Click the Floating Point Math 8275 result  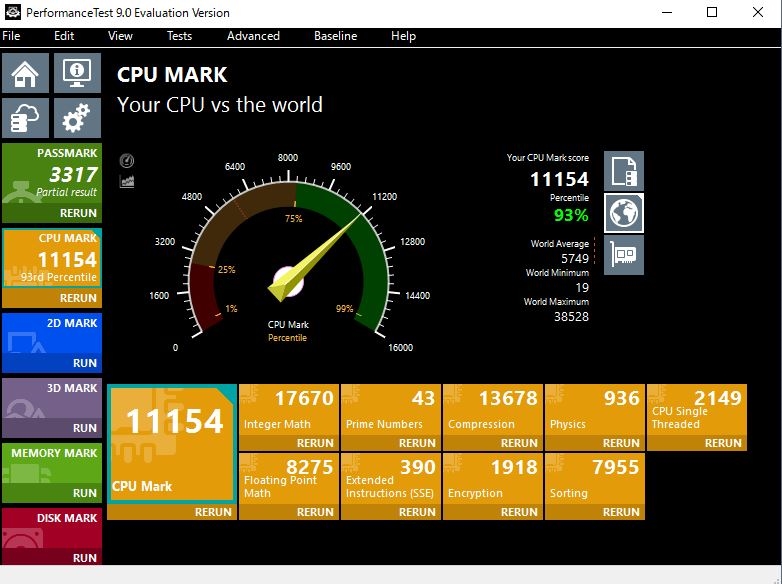click(x=289, y=478)
